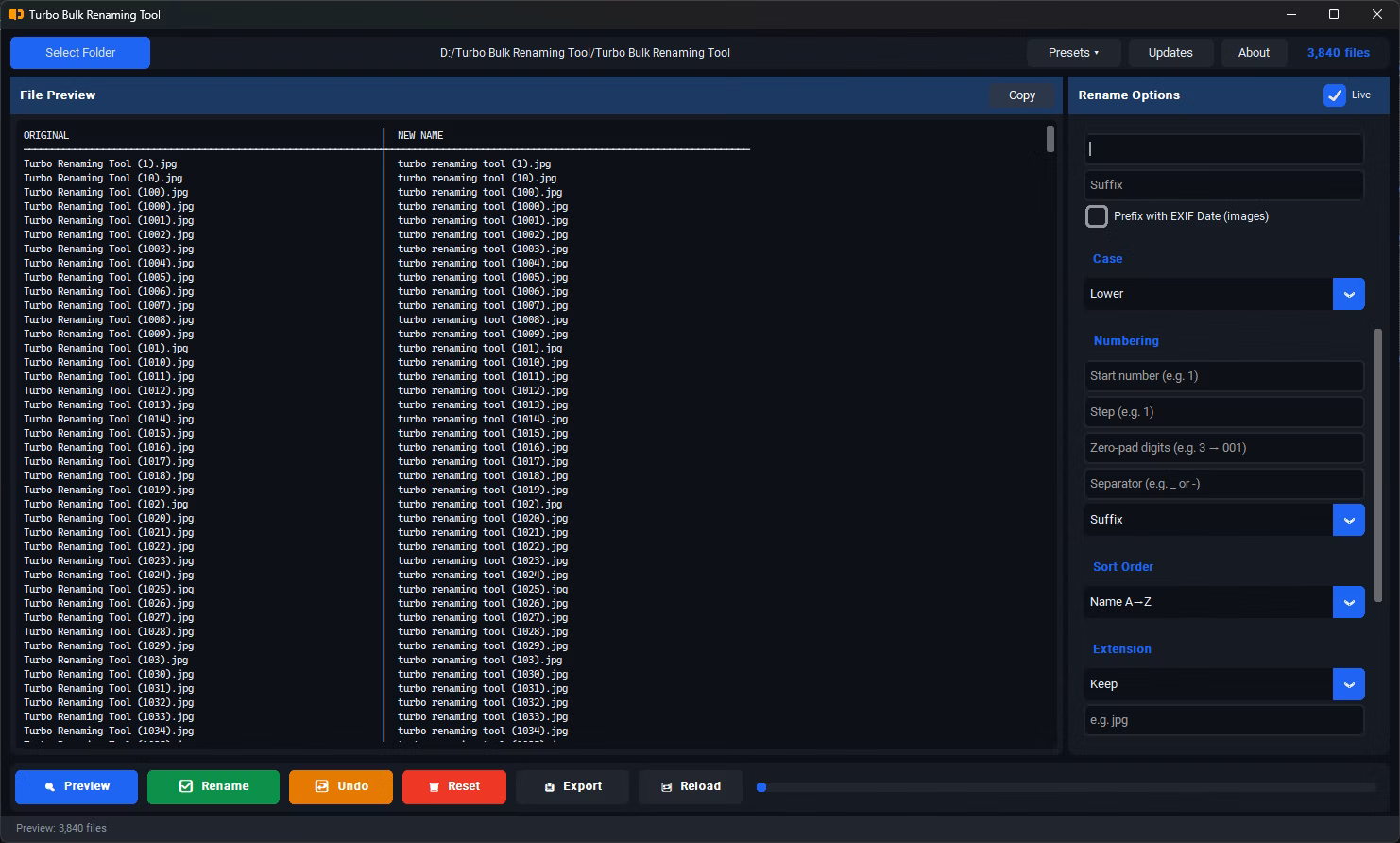This screenshot has height=843, width=1400.
Task: Click the Numbering section heading
Action: 1126,341
